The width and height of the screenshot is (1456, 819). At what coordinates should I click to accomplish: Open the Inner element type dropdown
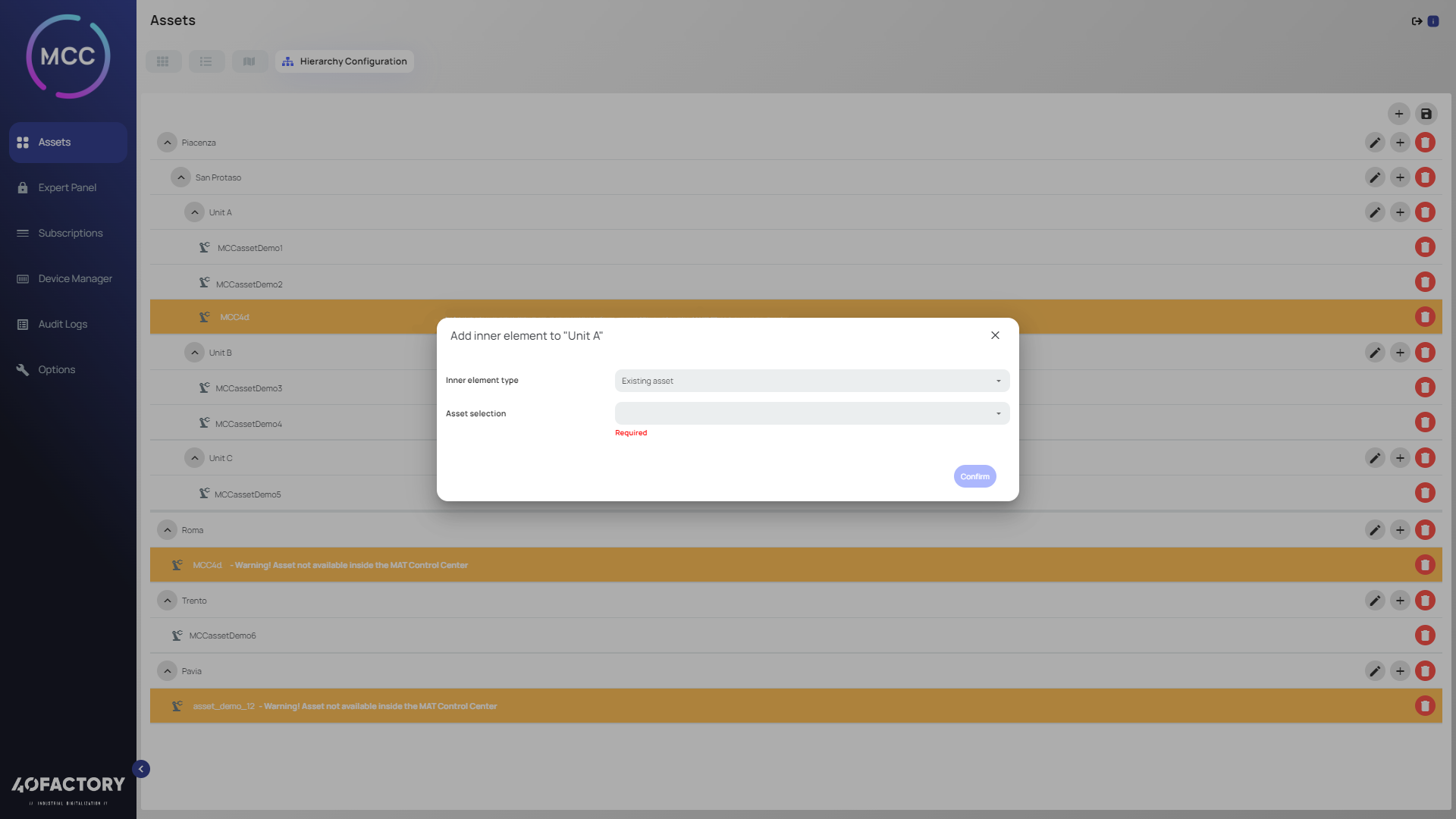tap(811, 381)
